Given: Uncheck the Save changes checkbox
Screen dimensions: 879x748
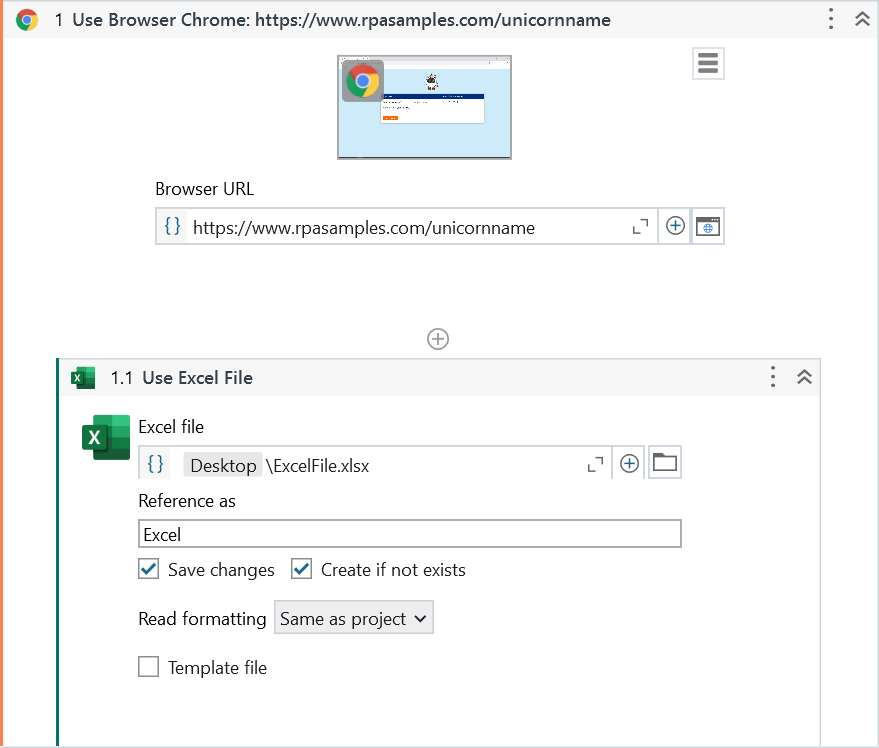Looking at the screenshot, I should pos(148,568).
